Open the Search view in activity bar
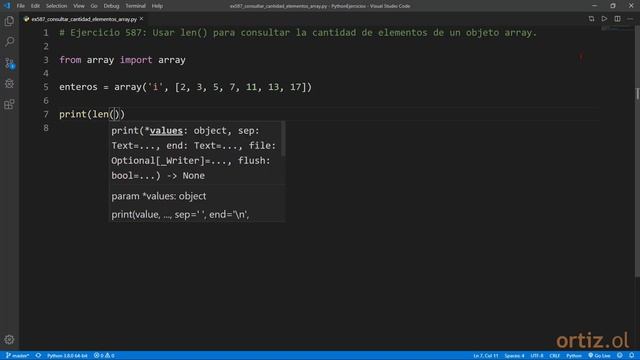The height and width of the screenshot is (360, 640). 9,41
